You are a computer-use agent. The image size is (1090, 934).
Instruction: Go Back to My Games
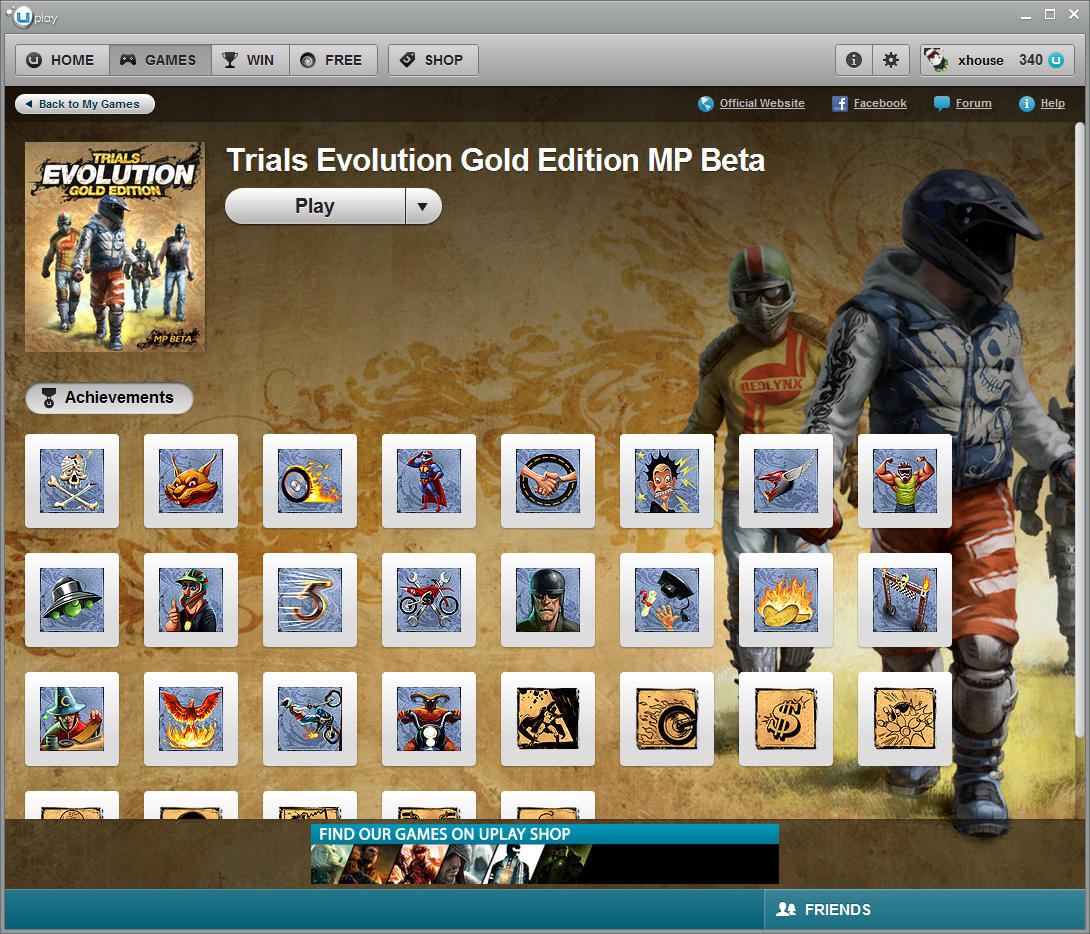(x=85, y=104)
